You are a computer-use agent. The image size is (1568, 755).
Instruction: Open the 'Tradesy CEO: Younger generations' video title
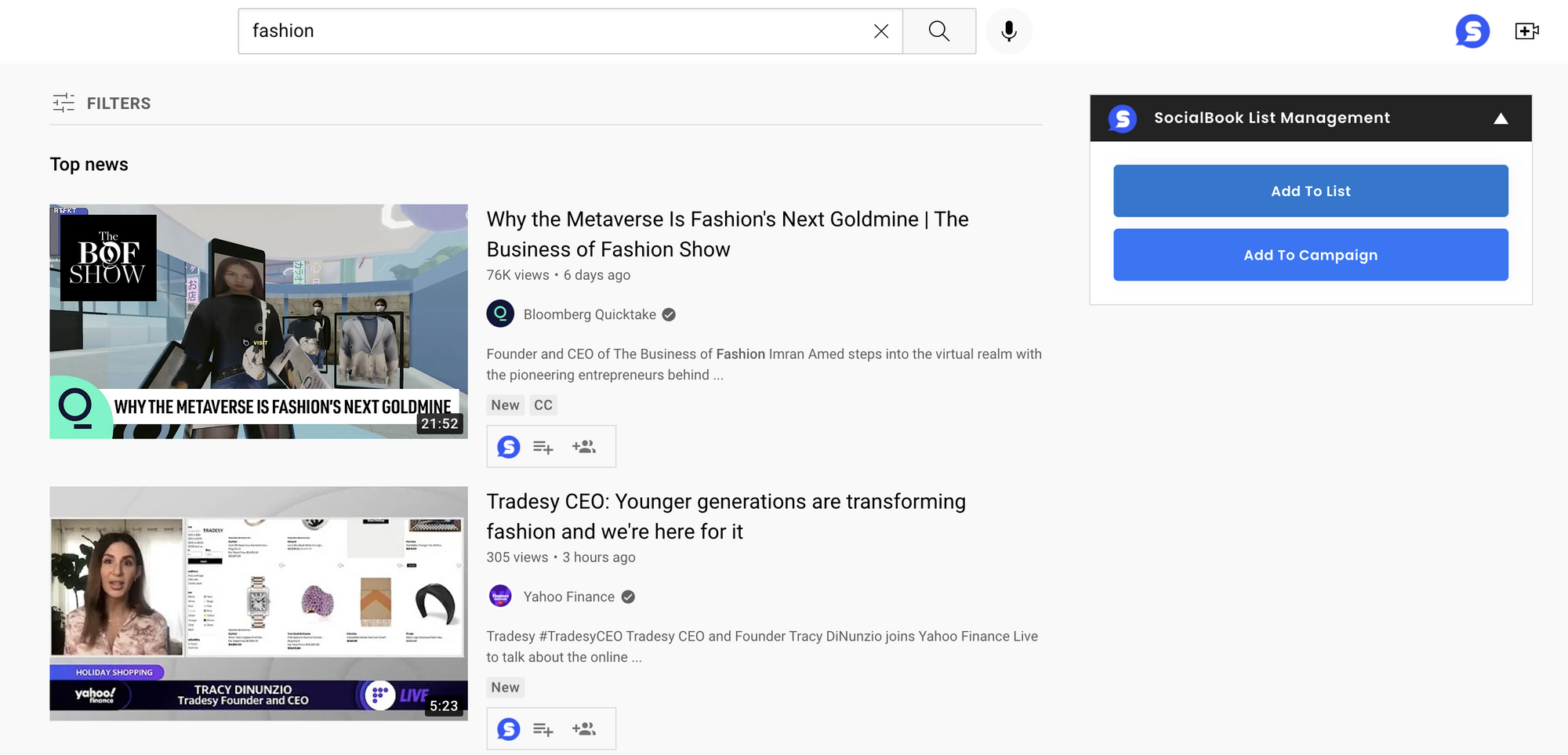tap(726, 516)
